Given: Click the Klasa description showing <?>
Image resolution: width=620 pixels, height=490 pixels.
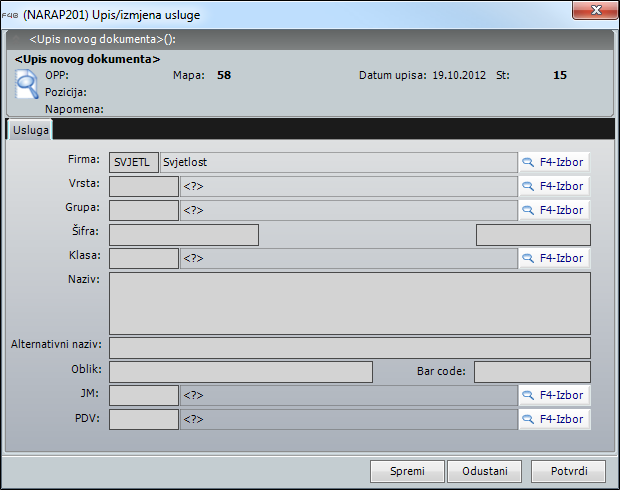Looking at the screenshot, I should coord(349,259).
